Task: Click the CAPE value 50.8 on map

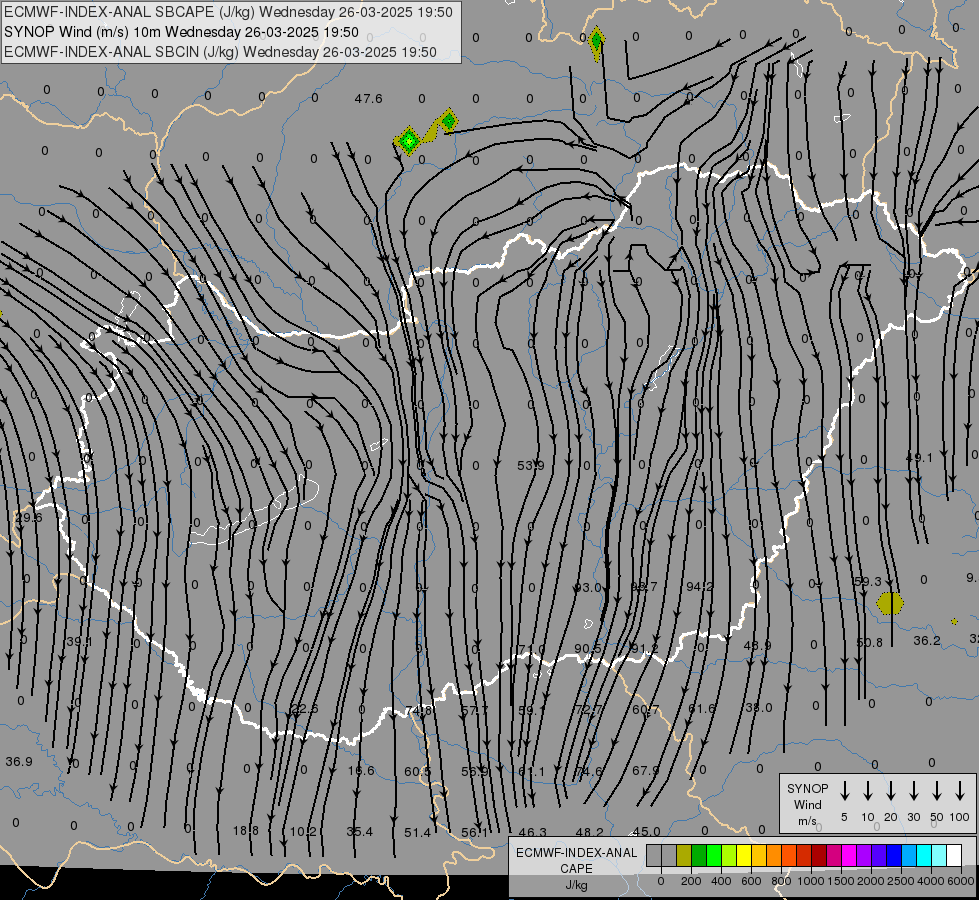Action: 870,642
